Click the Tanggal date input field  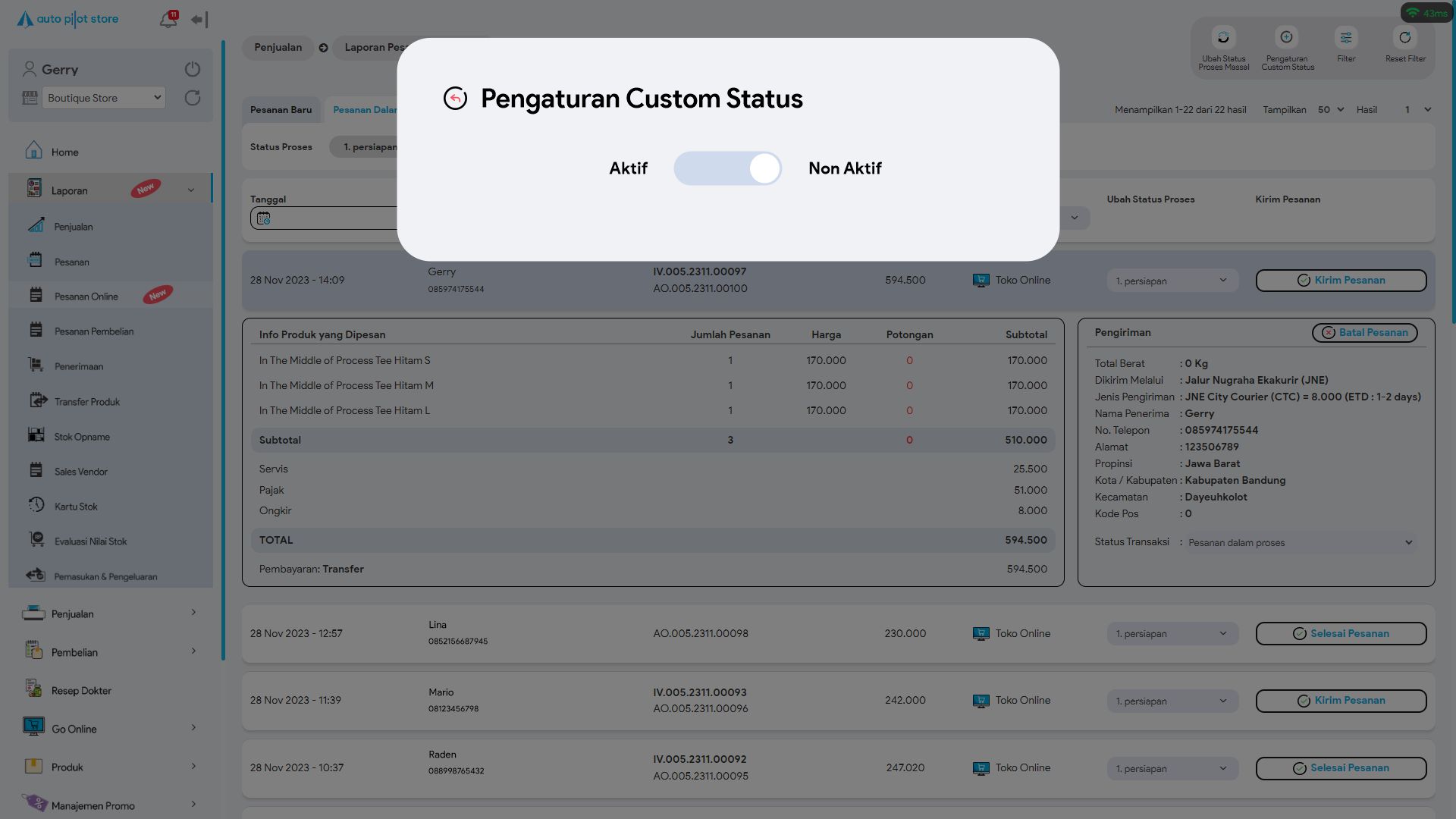pos(326,218)
